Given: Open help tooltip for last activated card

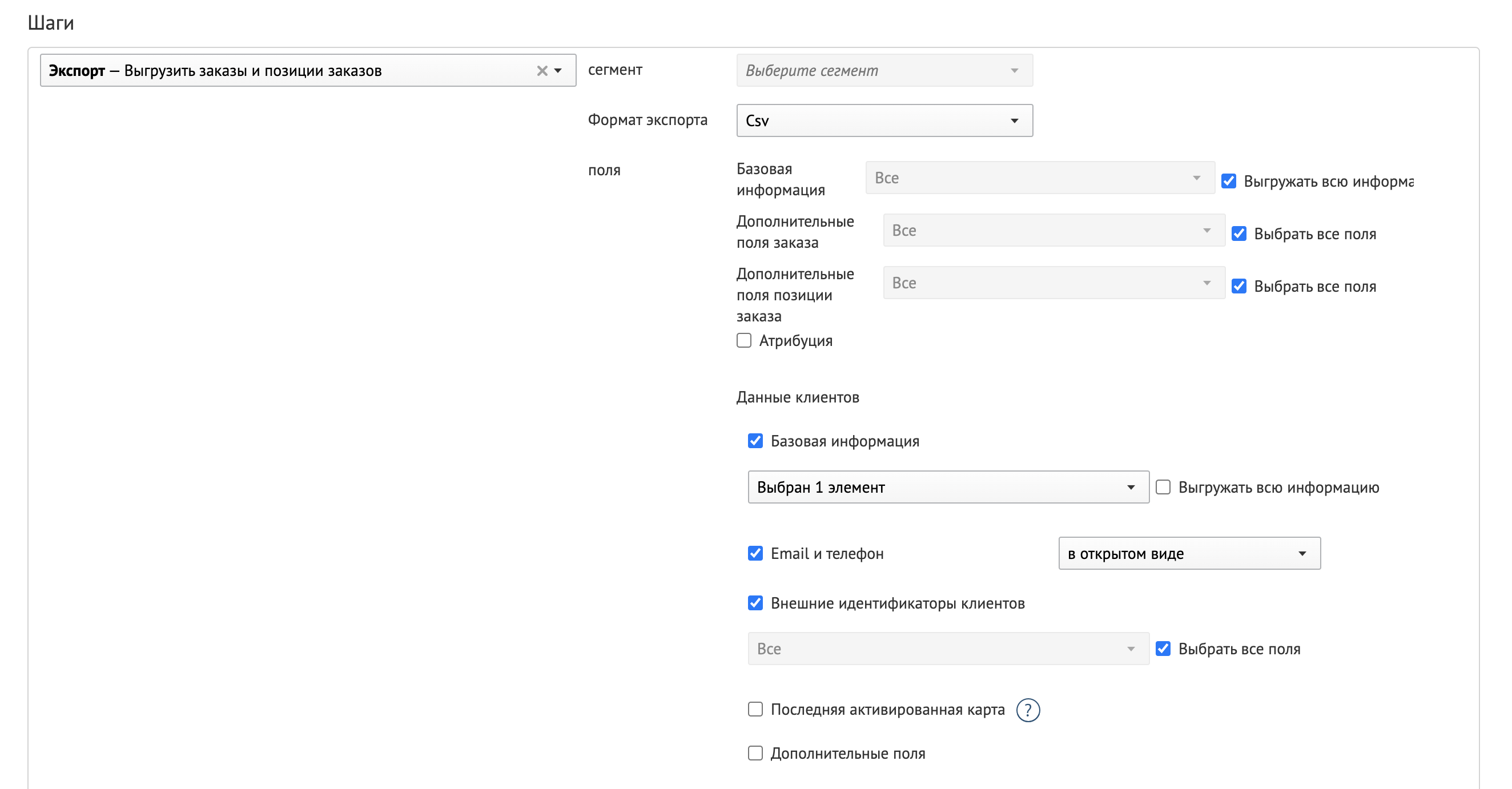Looking at the screenshot, I should pos(1028,710).
